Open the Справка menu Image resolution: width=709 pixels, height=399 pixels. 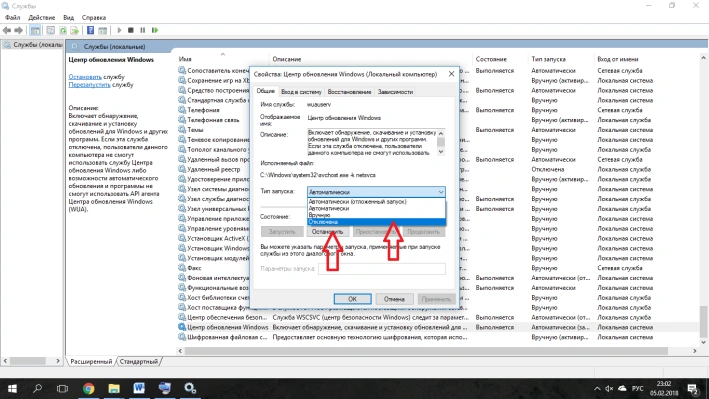[x=94, y=18]
